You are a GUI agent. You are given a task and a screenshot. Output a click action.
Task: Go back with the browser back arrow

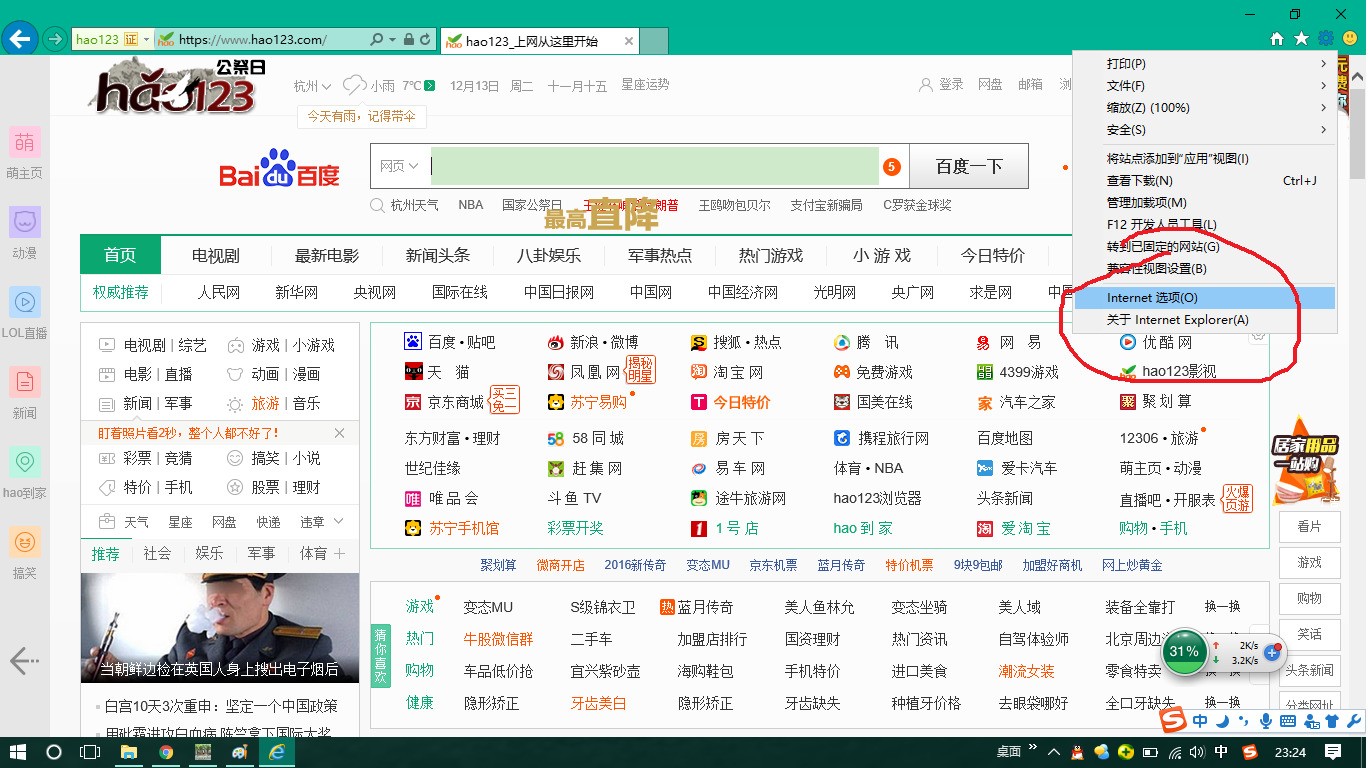20,40
